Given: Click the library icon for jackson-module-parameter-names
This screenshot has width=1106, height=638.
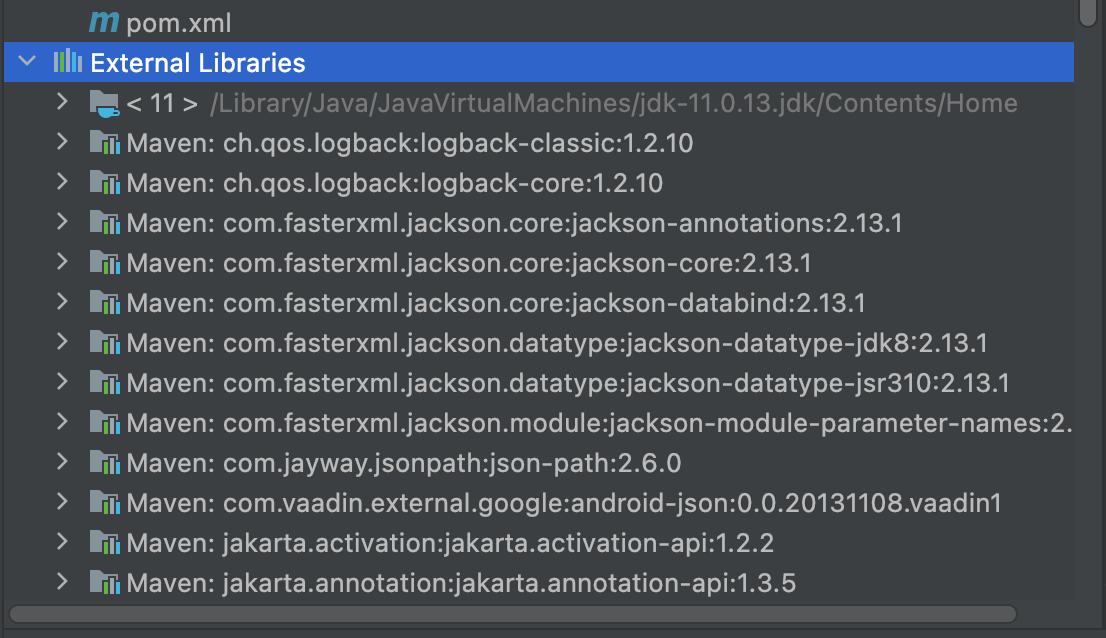Looking at the screenshot, I should [104, 423].
